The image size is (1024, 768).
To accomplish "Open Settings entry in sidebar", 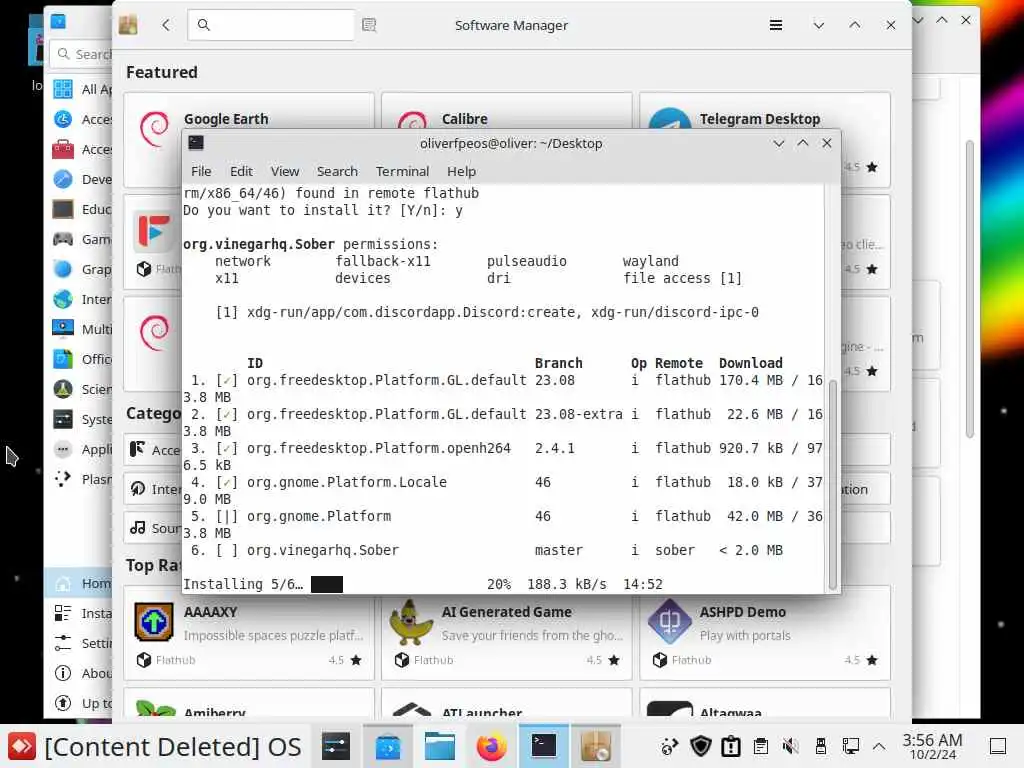I will [x=78, y=643].
